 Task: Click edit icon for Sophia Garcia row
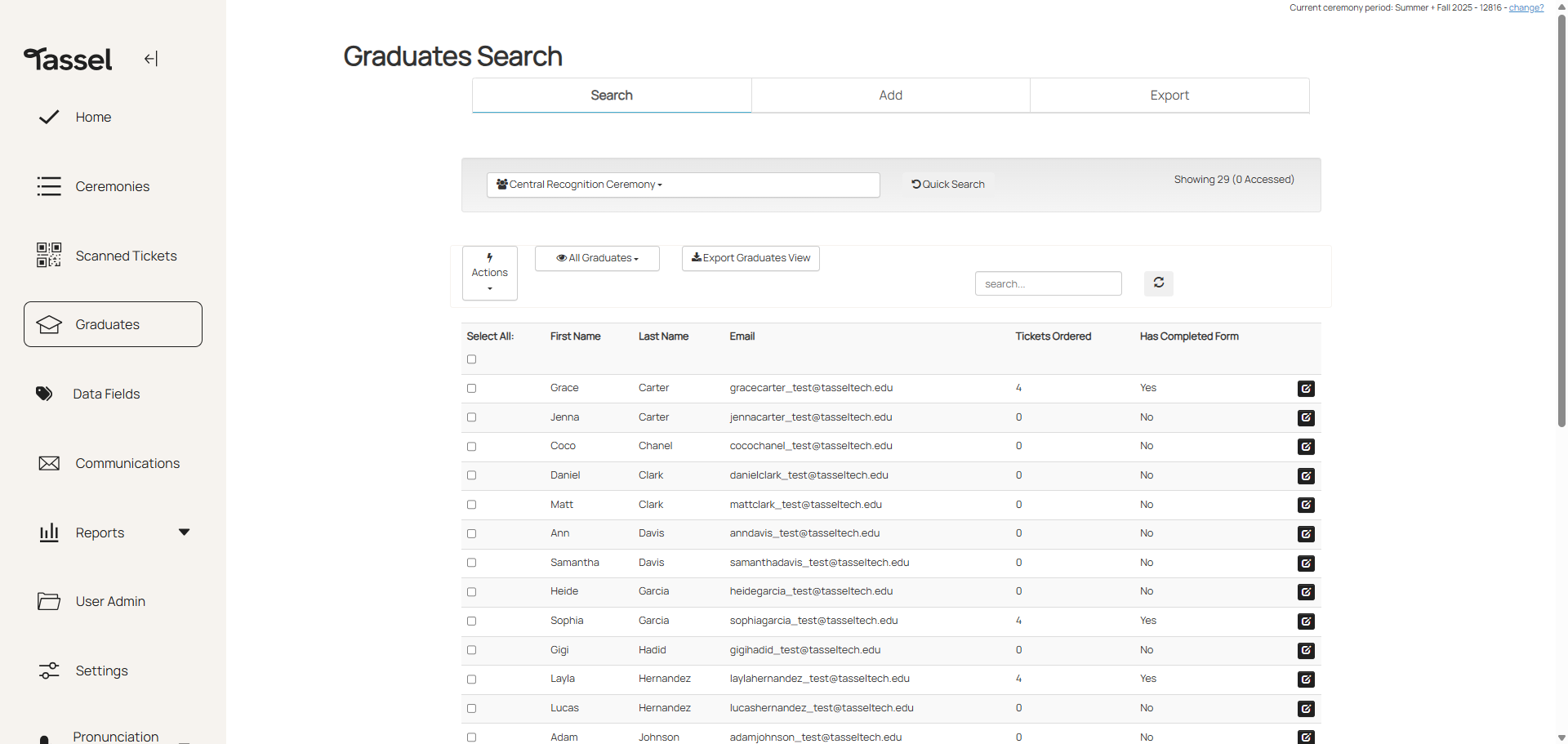(1306, 621)
